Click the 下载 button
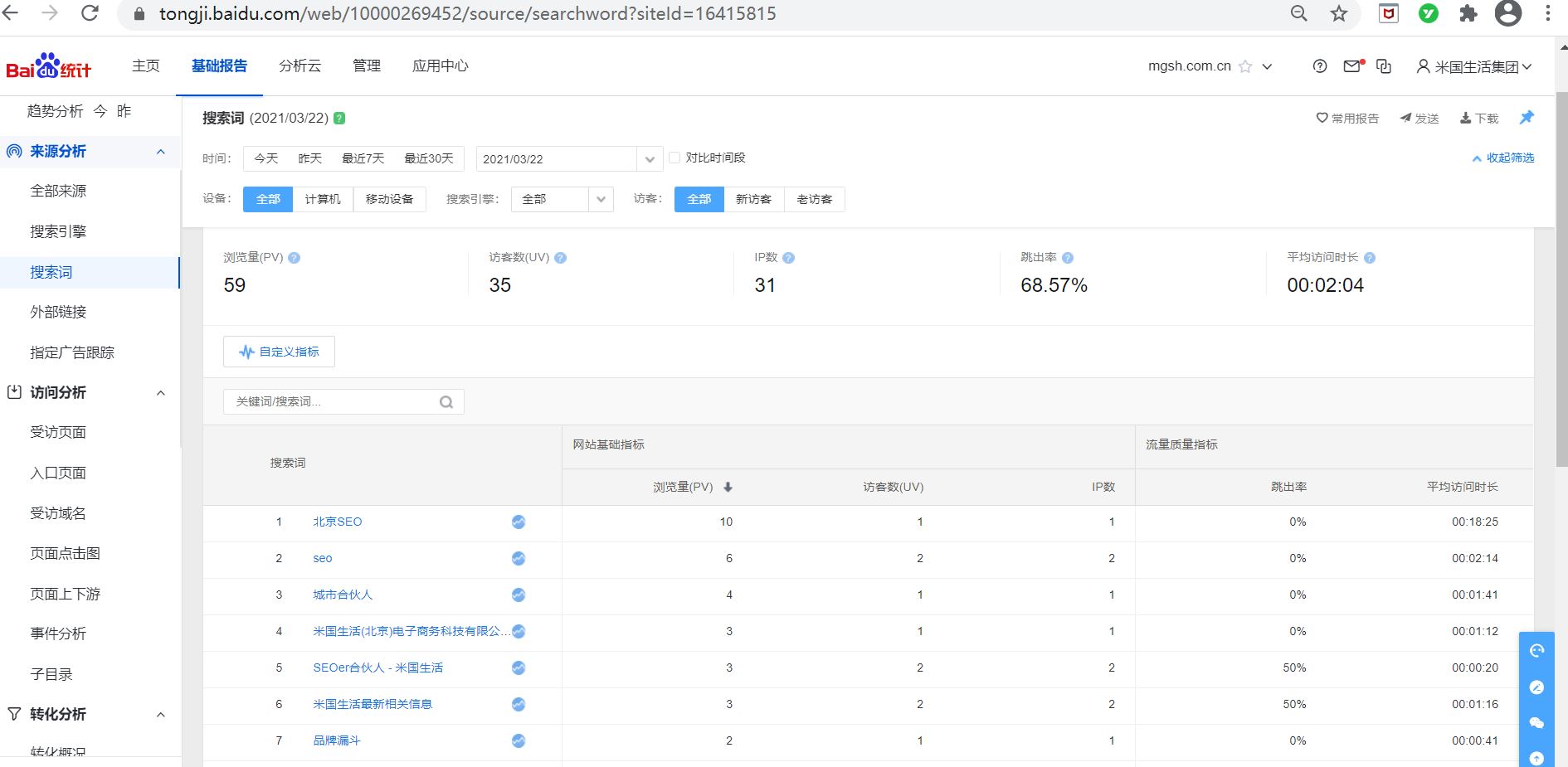Image resolution: width=1568 pixels, height=767 pixels. coord(1479,119)
